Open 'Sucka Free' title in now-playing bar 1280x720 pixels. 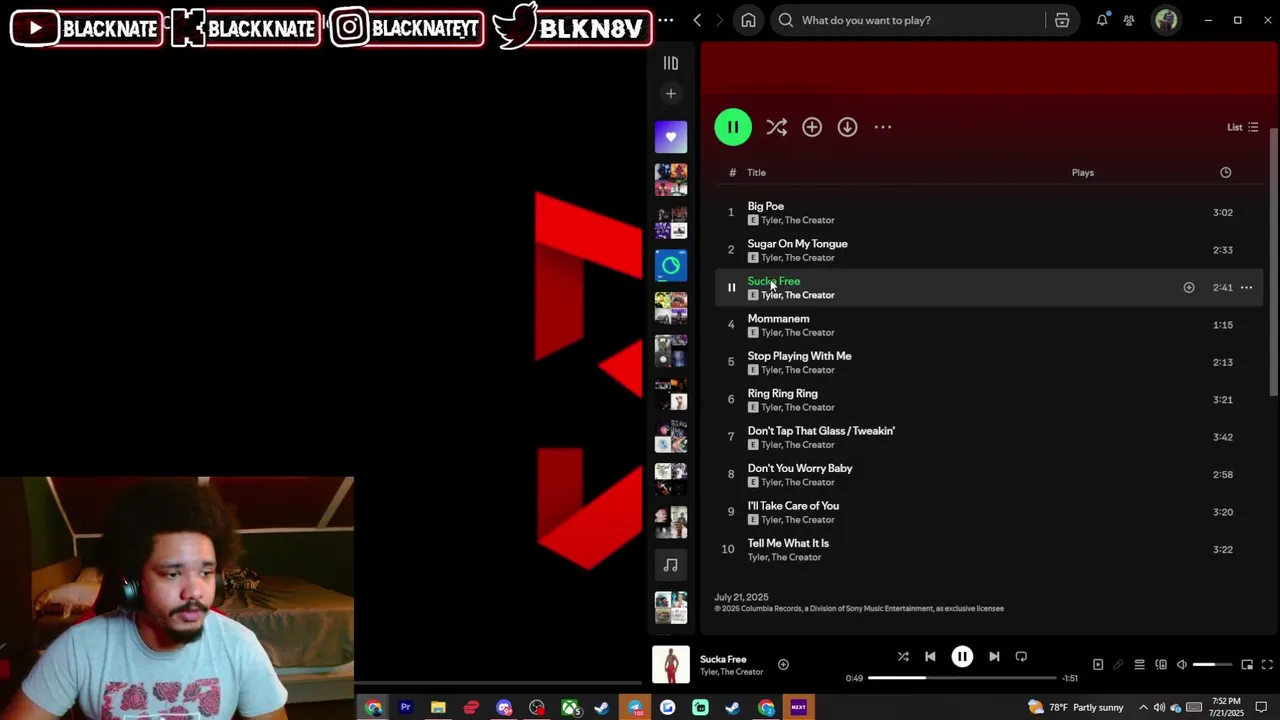(723, 659)
